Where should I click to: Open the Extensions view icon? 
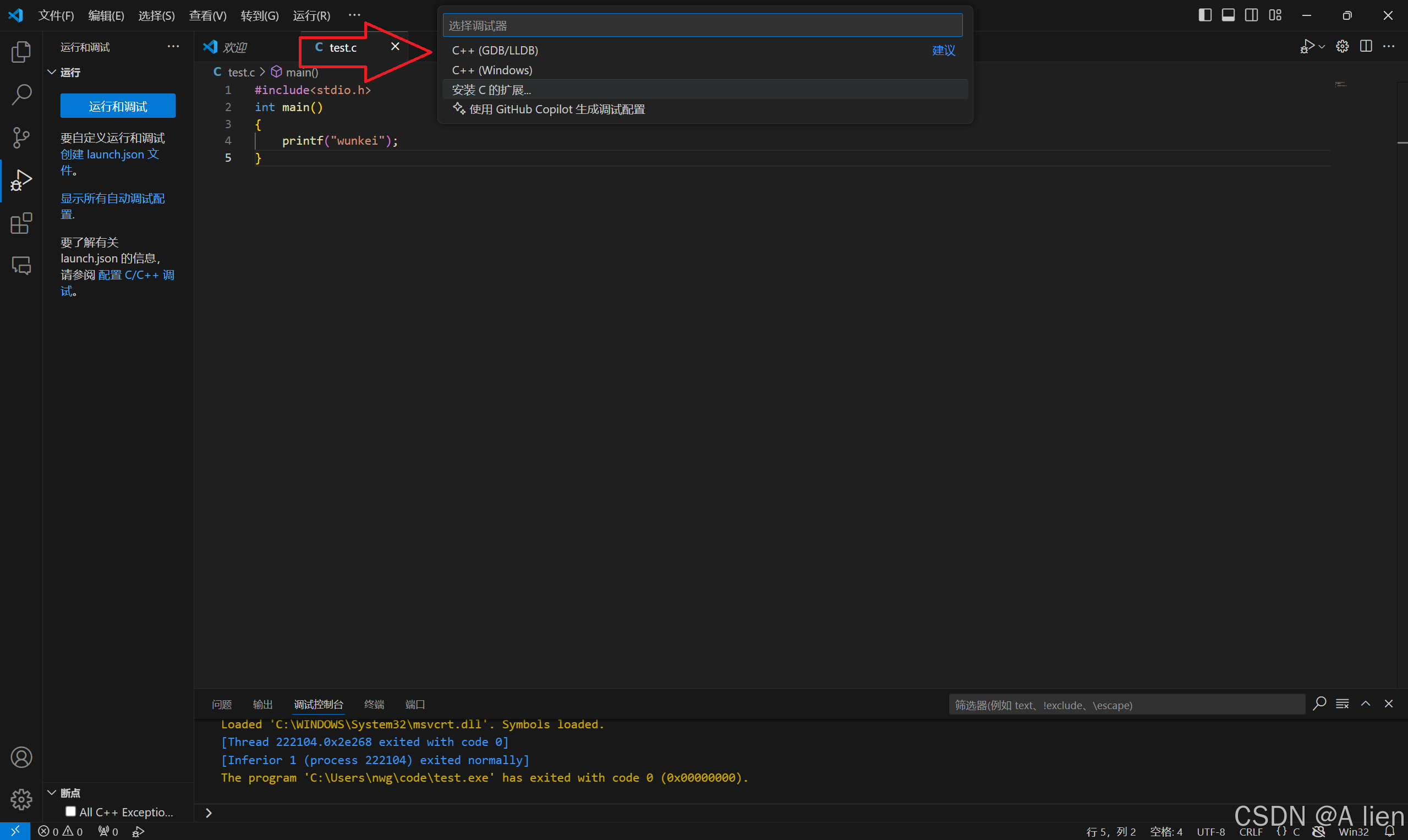[x=21, y=223]
